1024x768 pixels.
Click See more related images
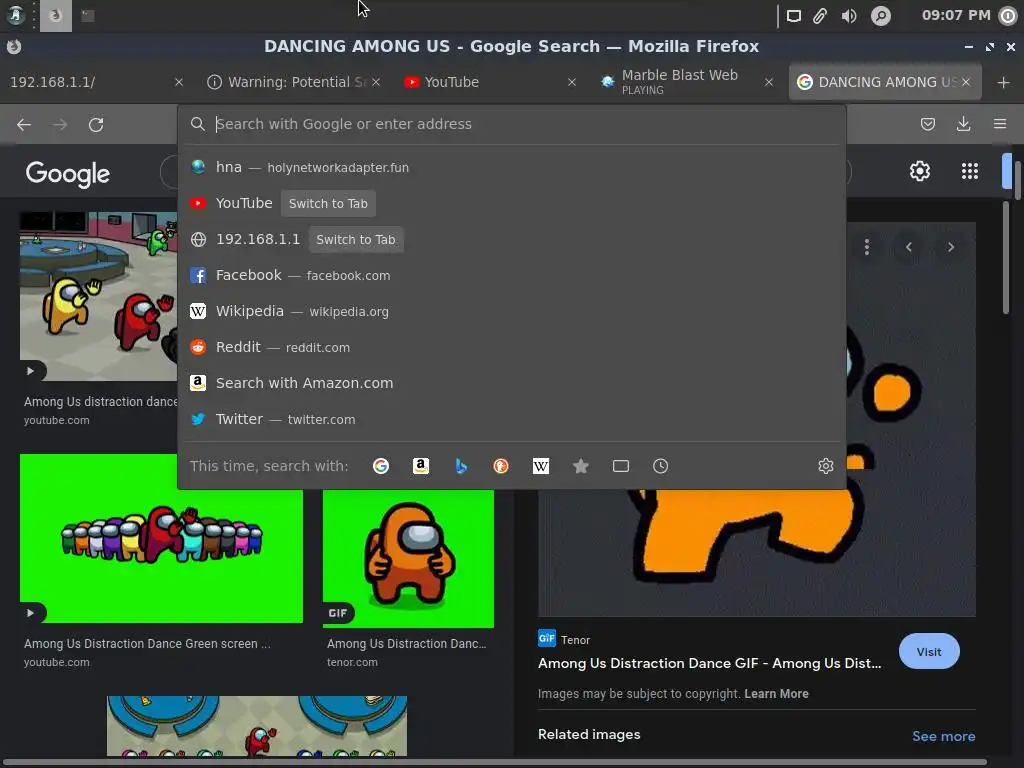coord(943,737)
